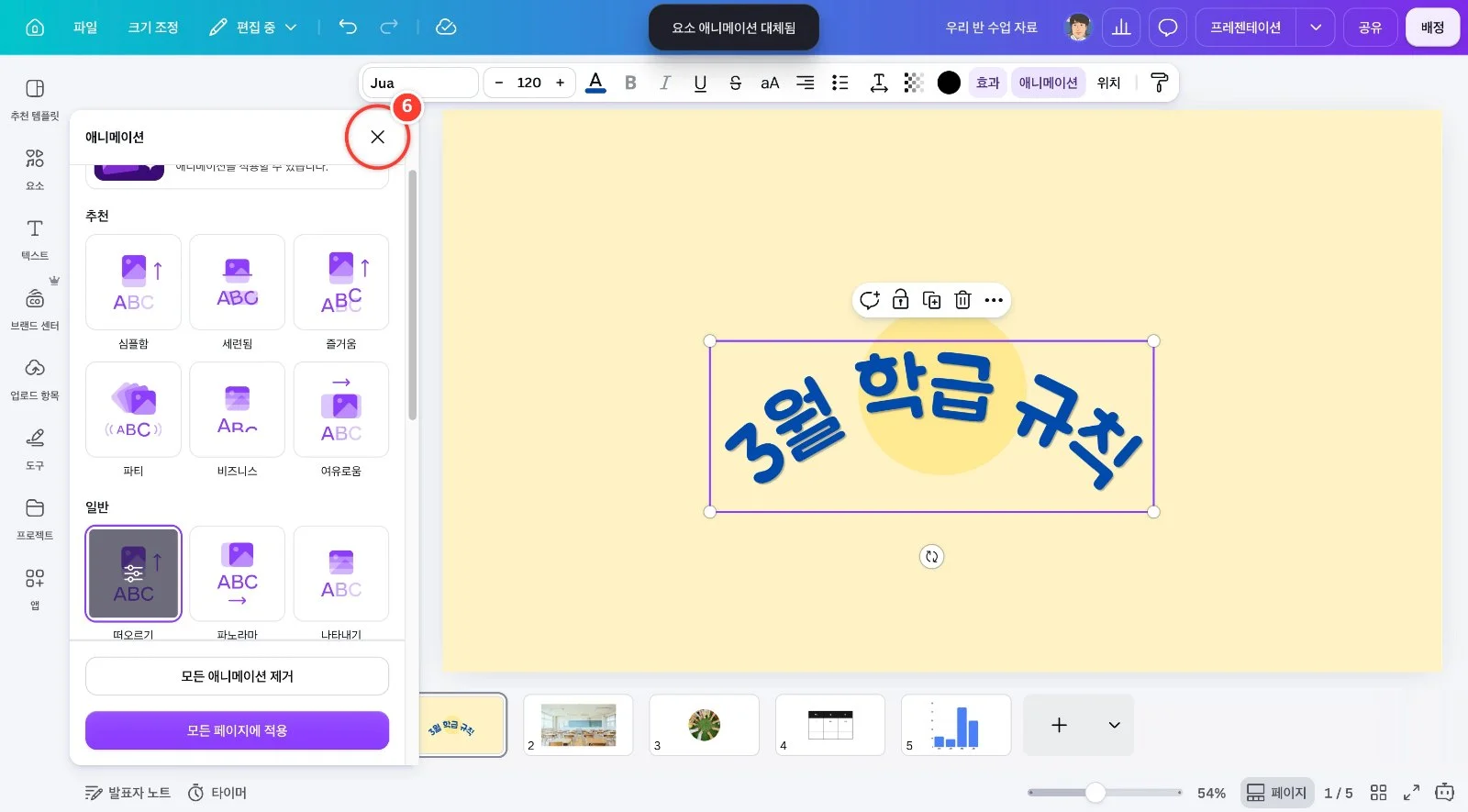Open the 파일 menu
This screenshot has height=812, width=1468.
(85, 28)
